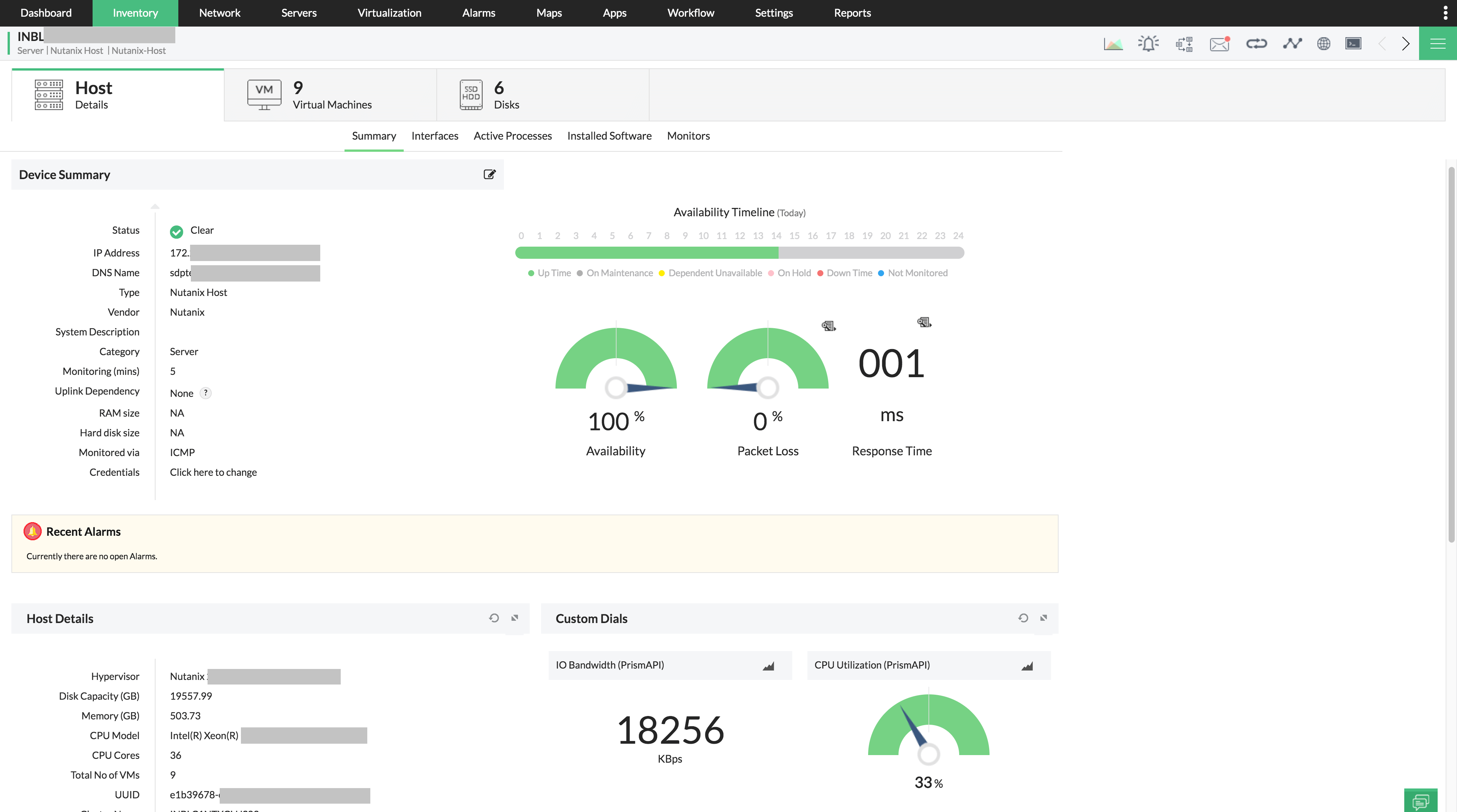Open the green hamburger menu
Viewport: 1457px width, 812px height.
1437,44
